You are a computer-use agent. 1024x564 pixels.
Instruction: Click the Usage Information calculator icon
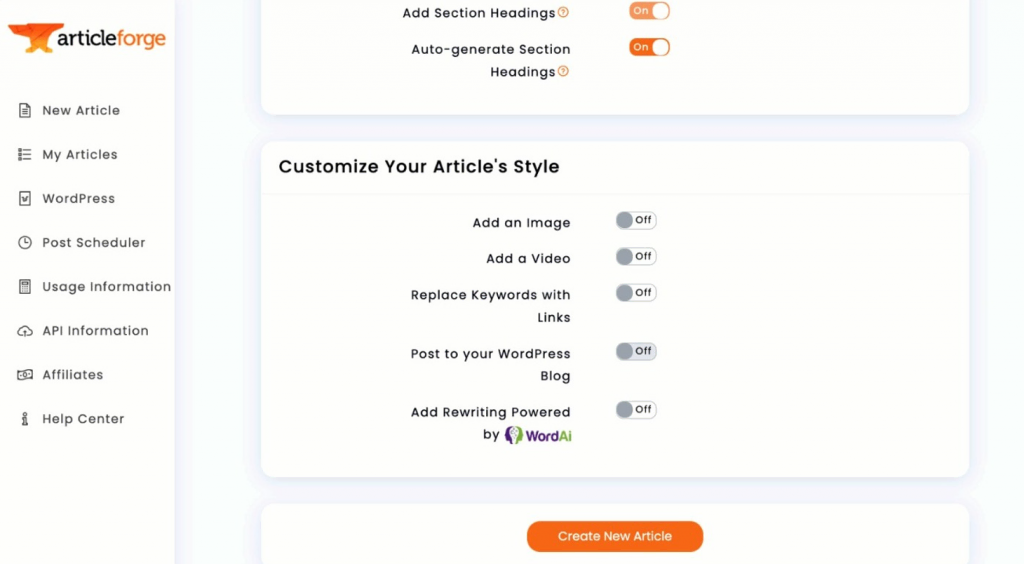pyautogui.click(x=25, y=287)
